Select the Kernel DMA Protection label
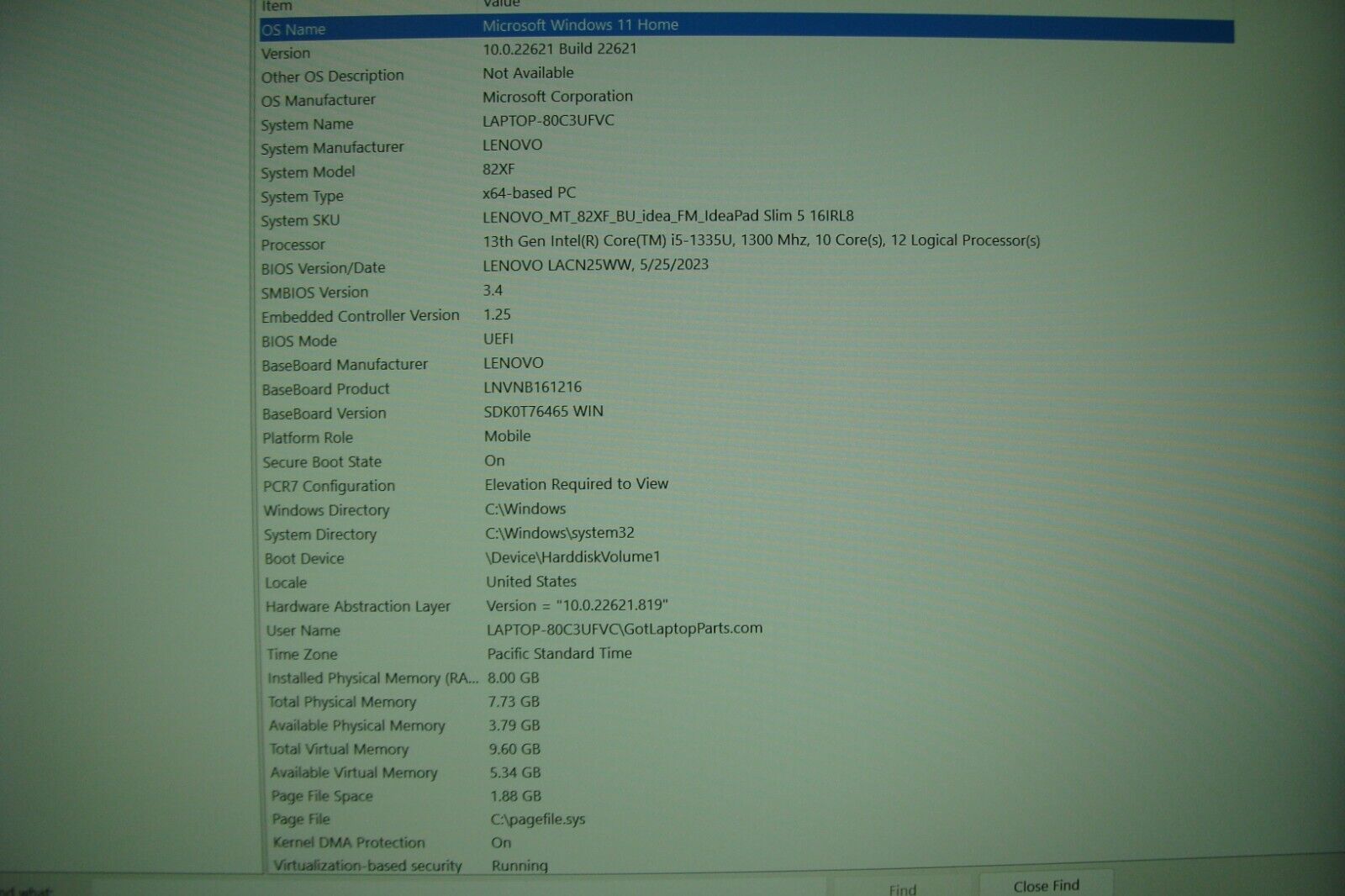Screen dimensions: 1345x896 [349, 843]
